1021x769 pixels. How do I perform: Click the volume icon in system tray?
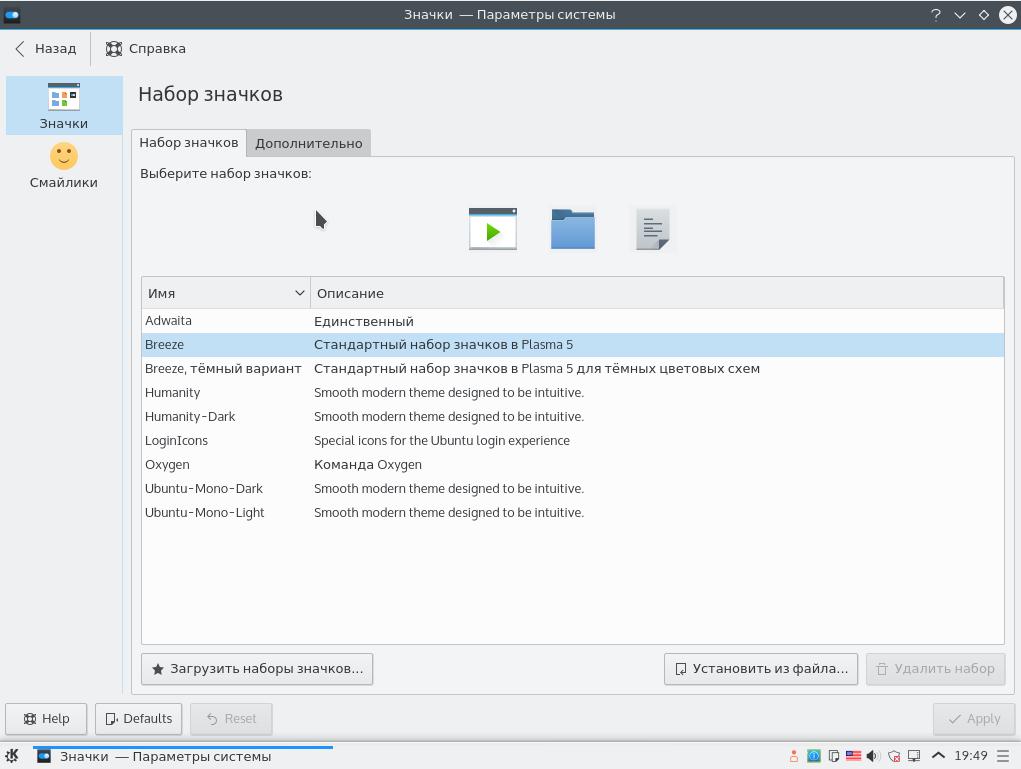(x=873, y=756)
